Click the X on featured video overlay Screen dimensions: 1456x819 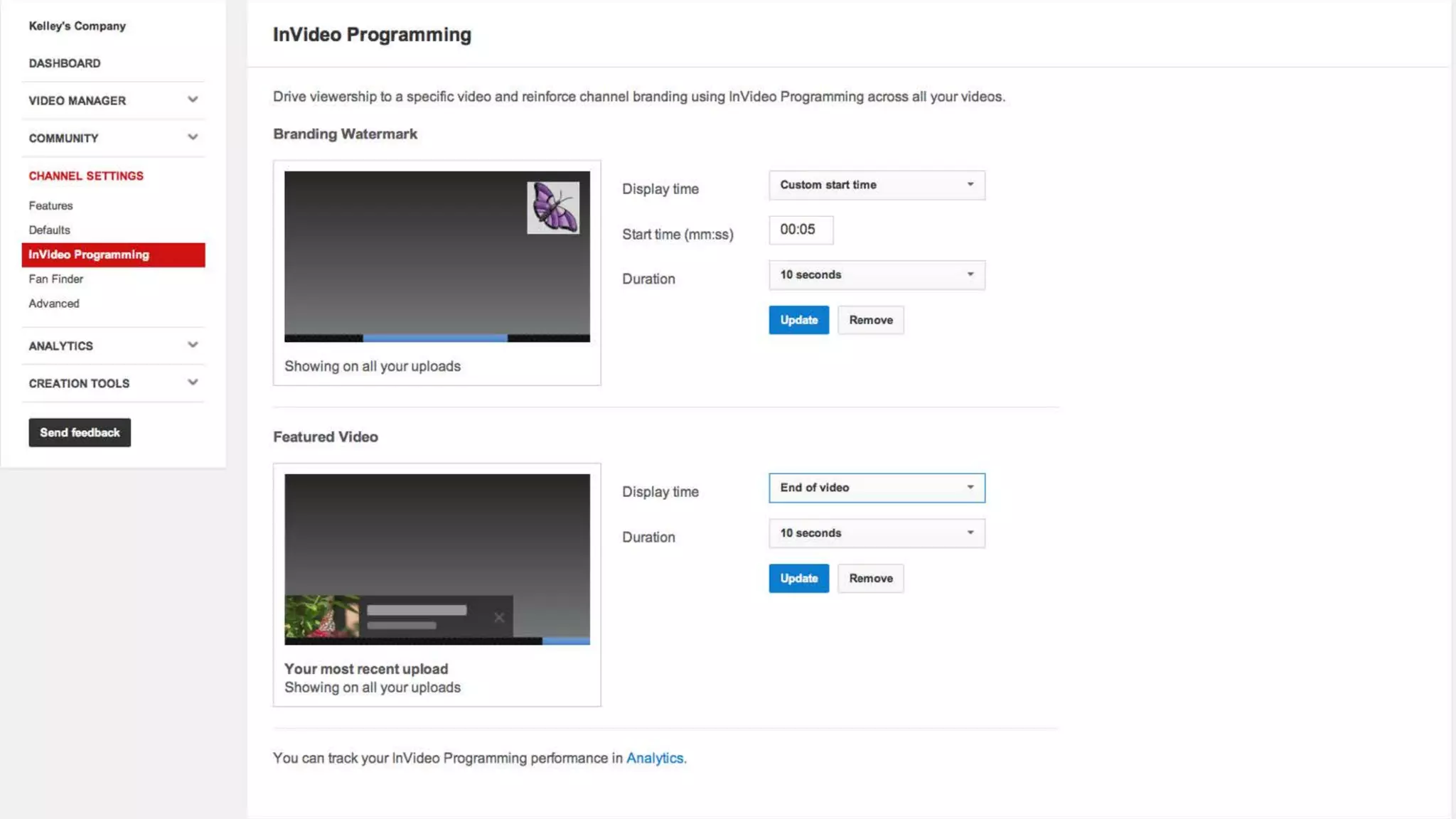499,617
